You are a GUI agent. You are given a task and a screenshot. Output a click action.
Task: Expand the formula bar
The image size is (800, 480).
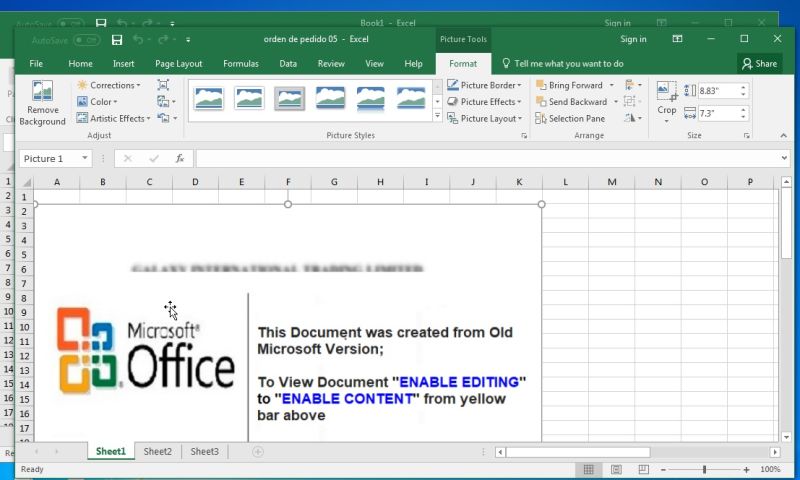pos(784,158)
